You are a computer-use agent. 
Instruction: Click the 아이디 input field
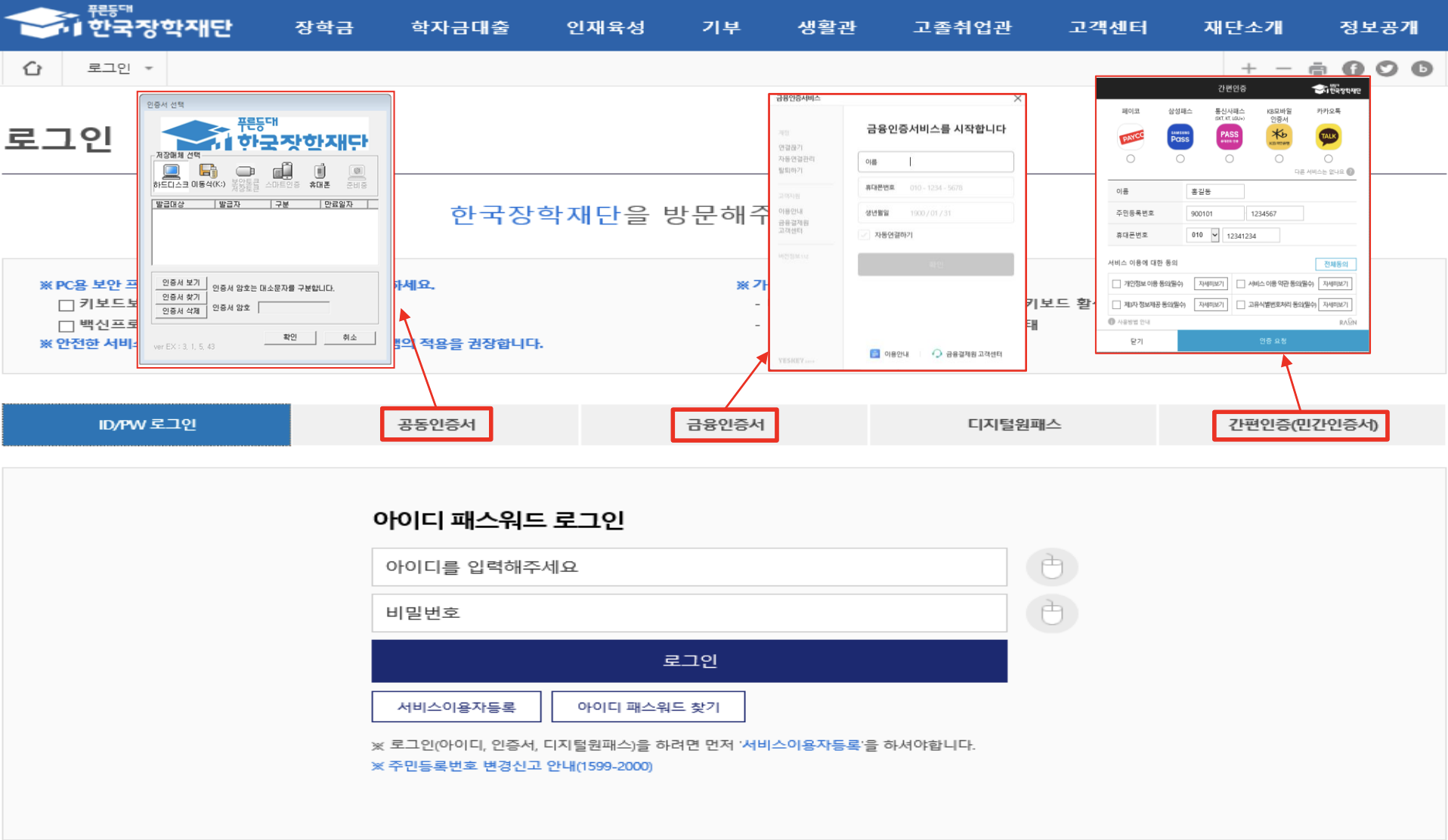pos(688,567)
